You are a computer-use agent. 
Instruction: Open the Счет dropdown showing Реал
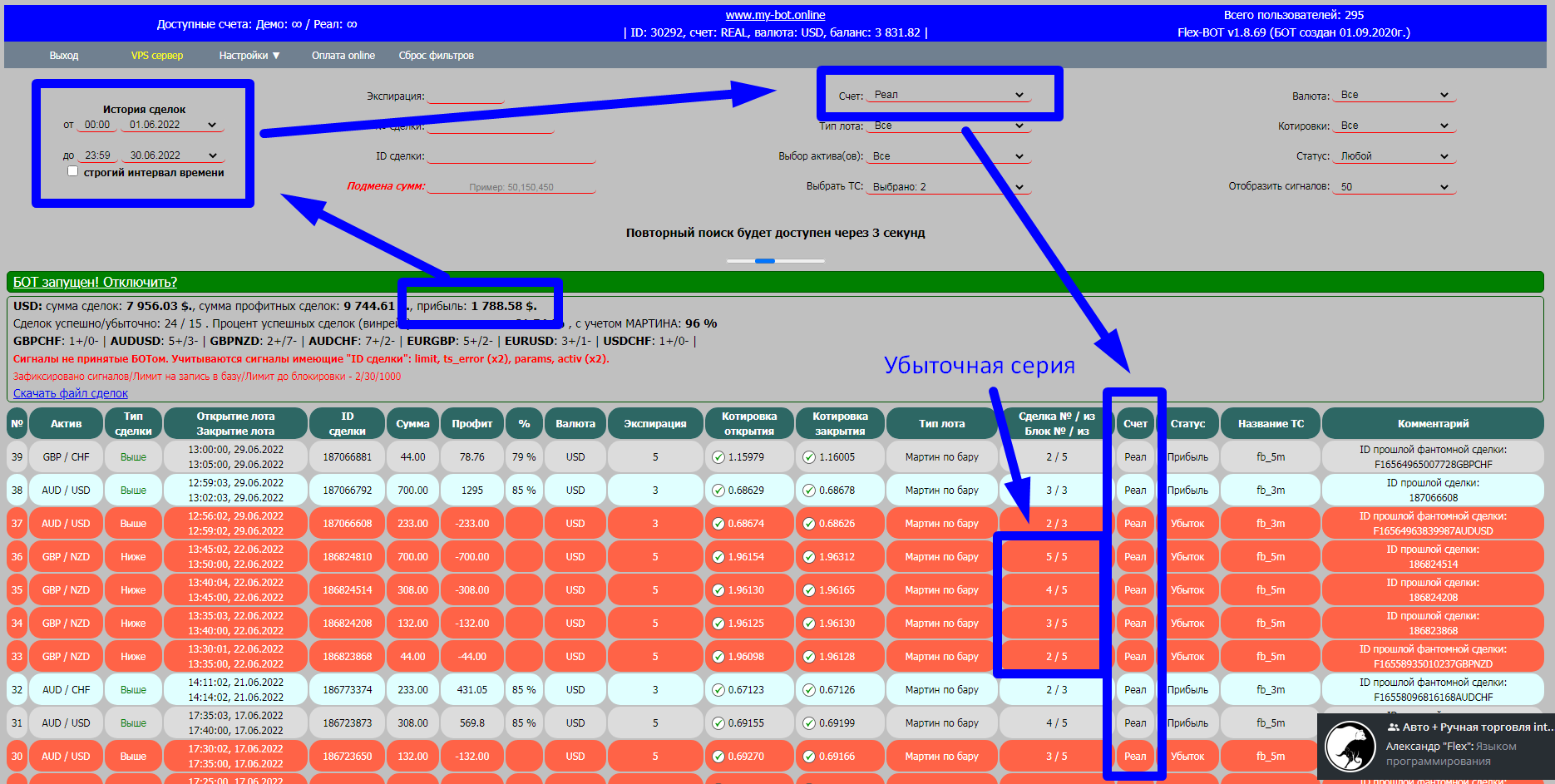pos(949,95)
